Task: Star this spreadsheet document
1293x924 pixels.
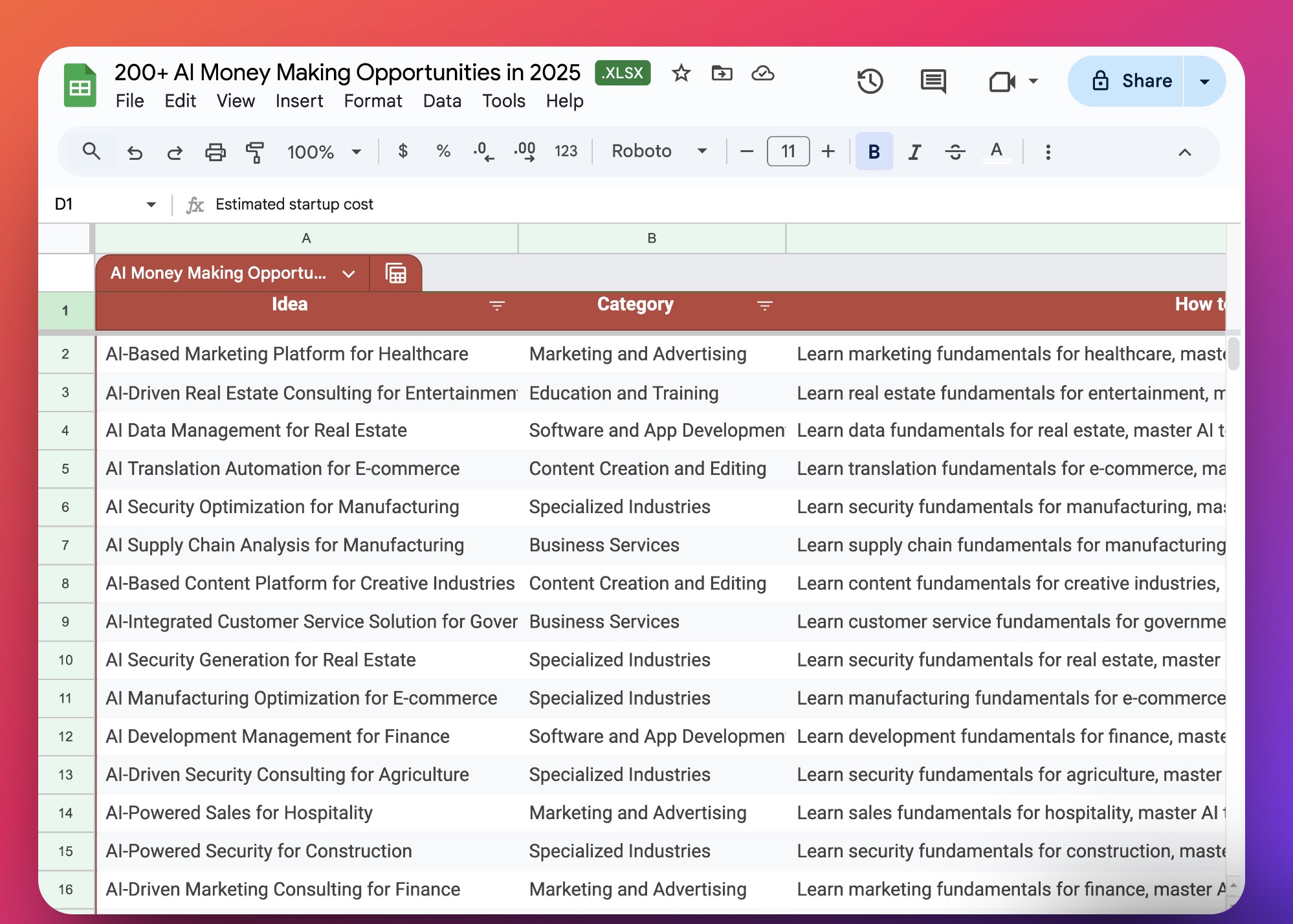Action: click(681, 73)
